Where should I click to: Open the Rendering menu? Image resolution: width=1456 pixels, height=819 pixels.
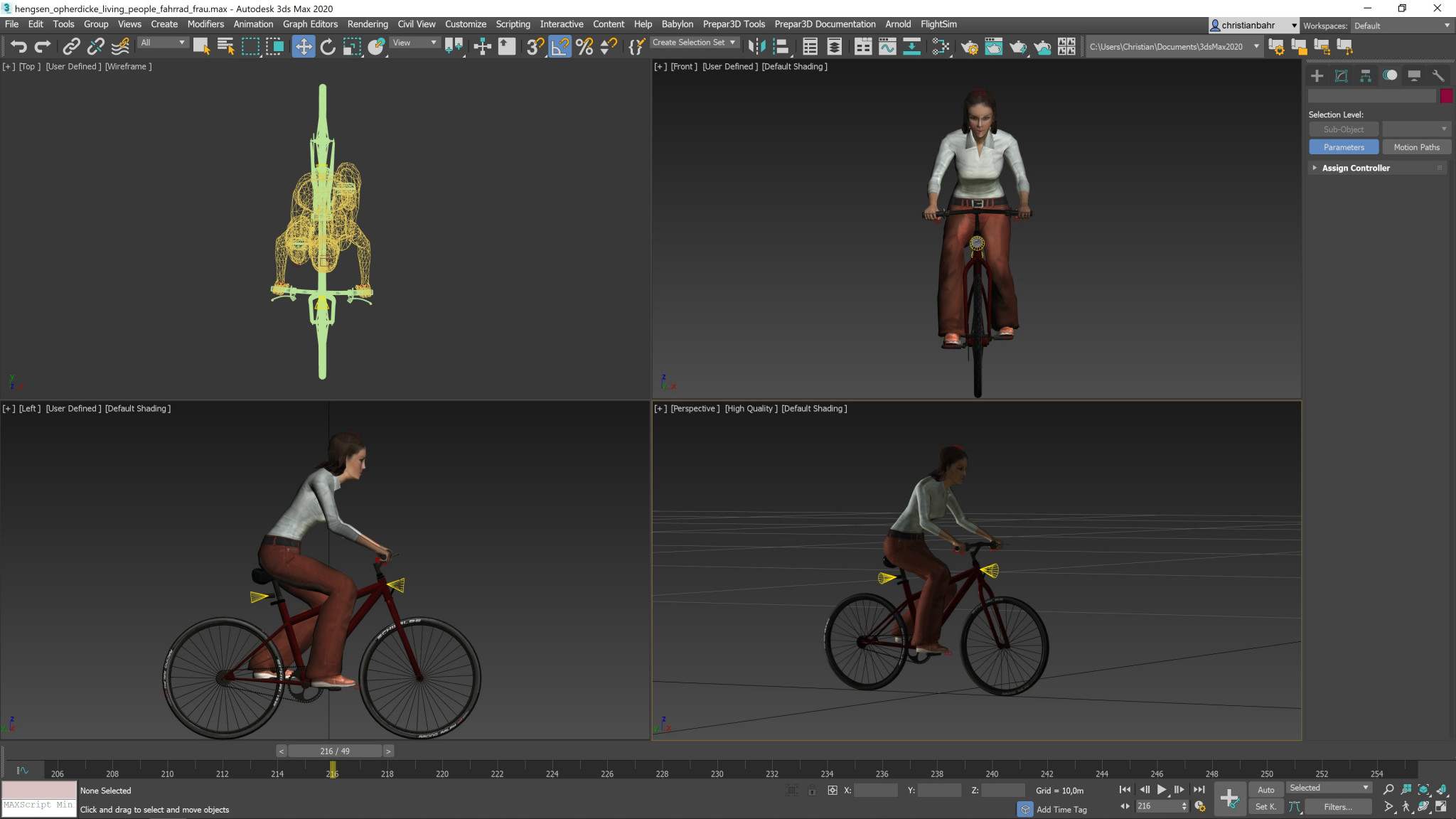[x=368, y=24]
